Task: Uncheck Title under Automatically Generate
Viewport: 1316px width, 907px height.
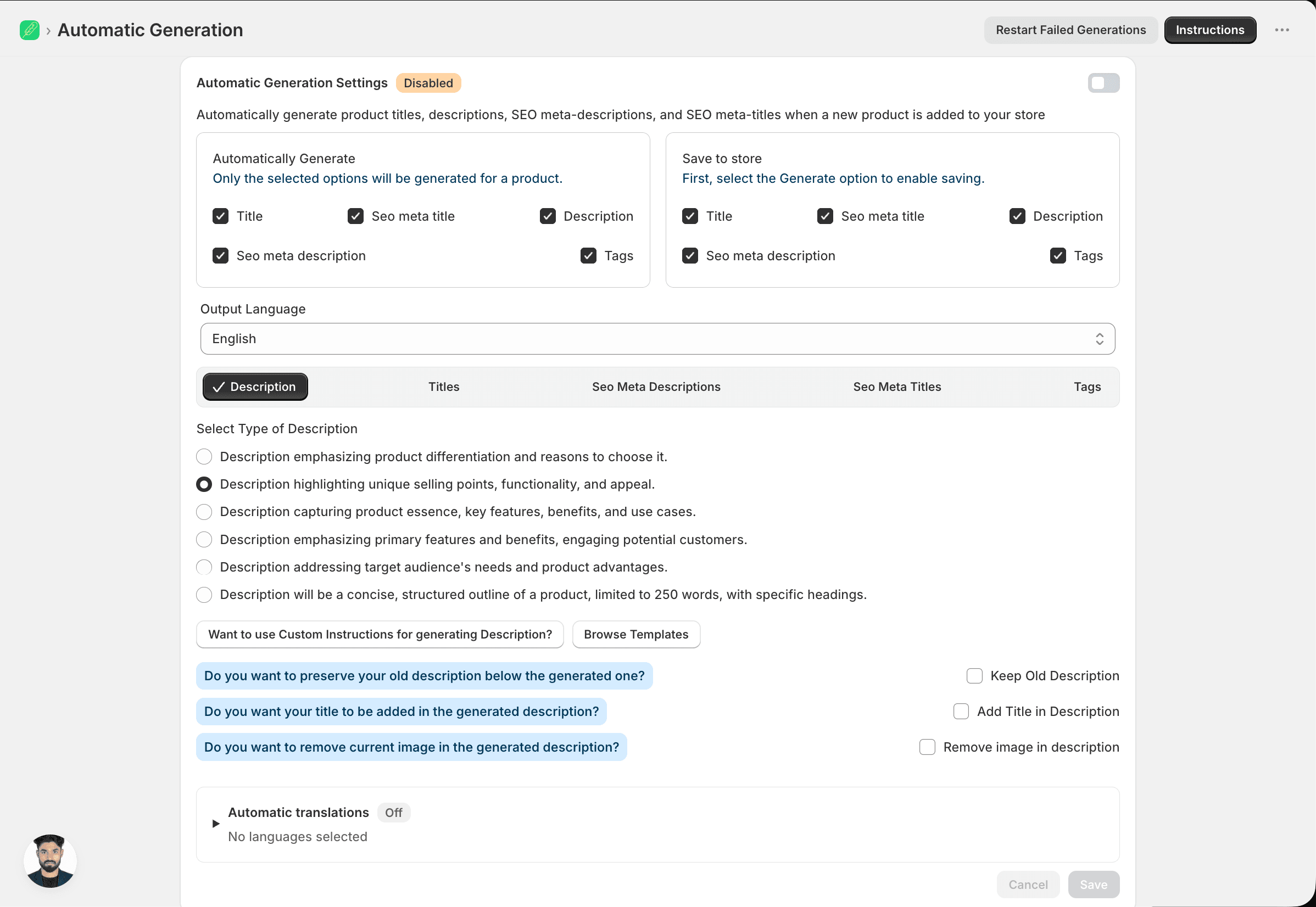Action: [x=221, y=216]
